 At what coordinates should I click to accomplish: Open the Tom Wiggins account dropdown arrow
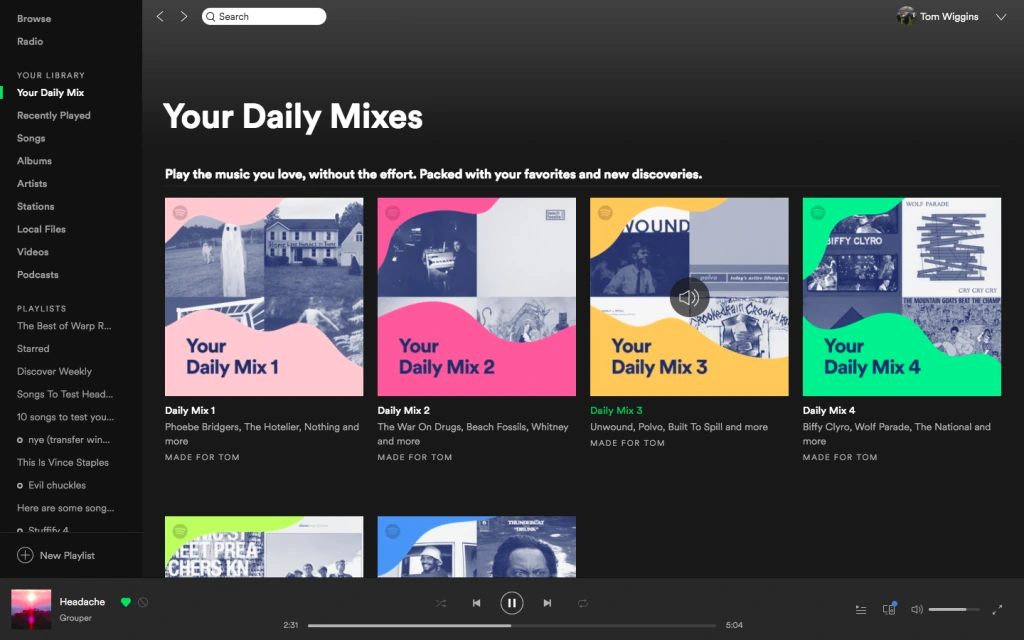point(1000,17)
